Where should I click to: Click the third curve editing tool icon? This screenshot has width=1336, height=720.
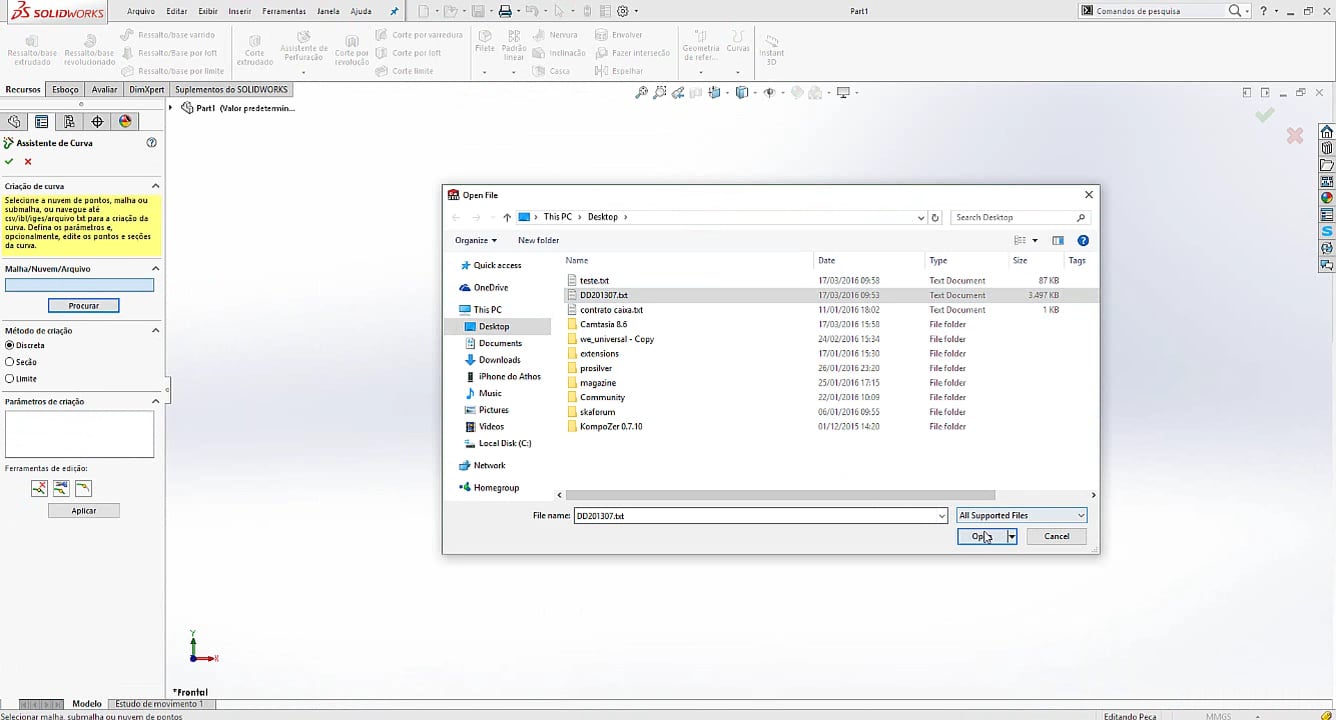[x=83, y=488]
